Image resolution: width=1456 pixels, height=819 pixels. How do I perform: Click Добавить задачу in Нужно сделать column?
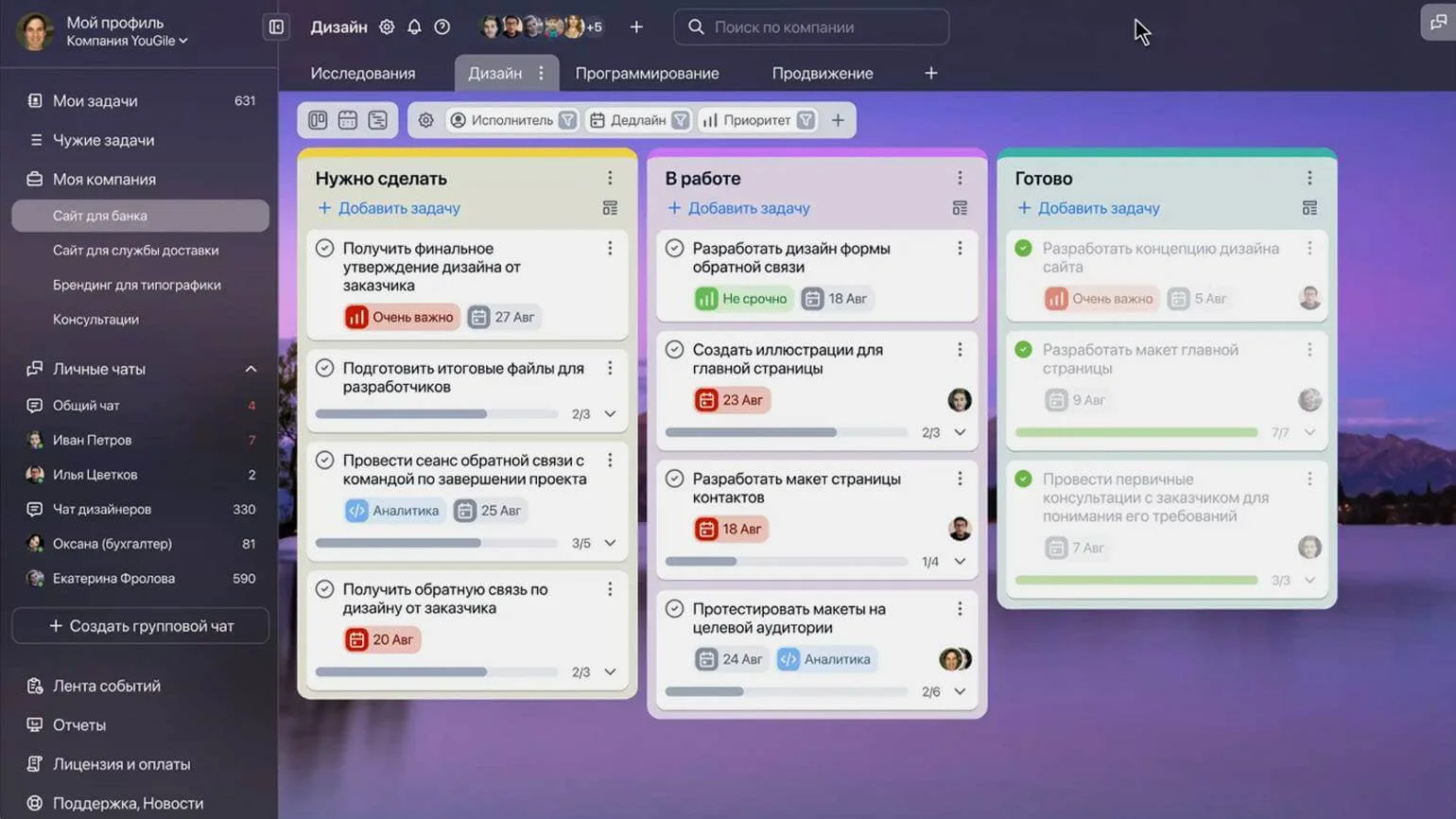point(389,208)
